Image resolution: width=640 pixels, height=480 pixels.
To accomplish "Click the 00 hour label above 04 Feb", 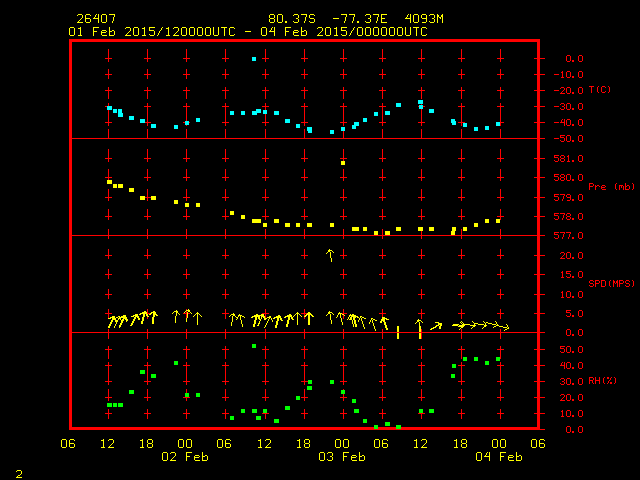I will tap(499, 444).
